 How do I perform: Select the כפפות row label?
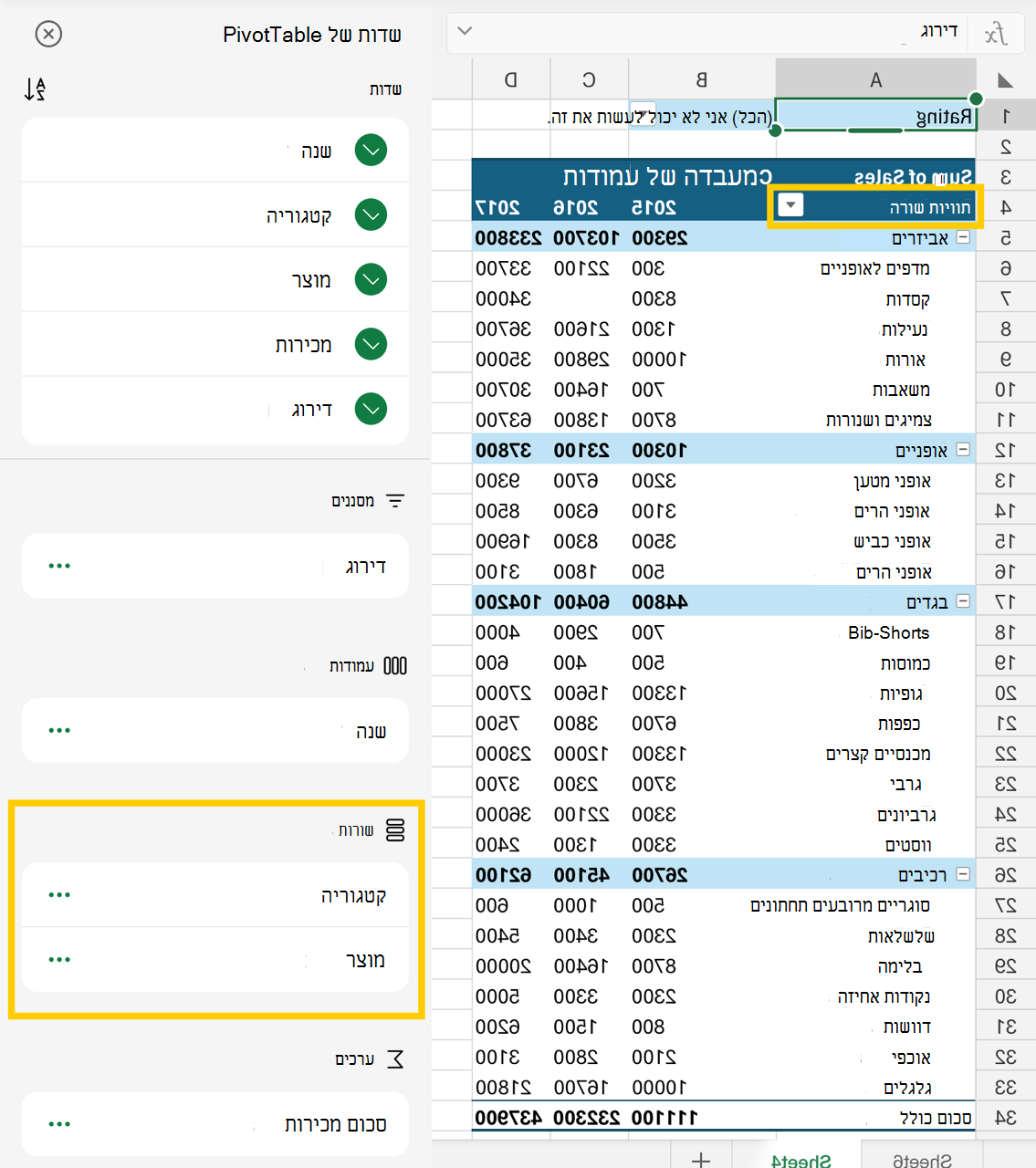pyautogui.click(x=899, y=724)
